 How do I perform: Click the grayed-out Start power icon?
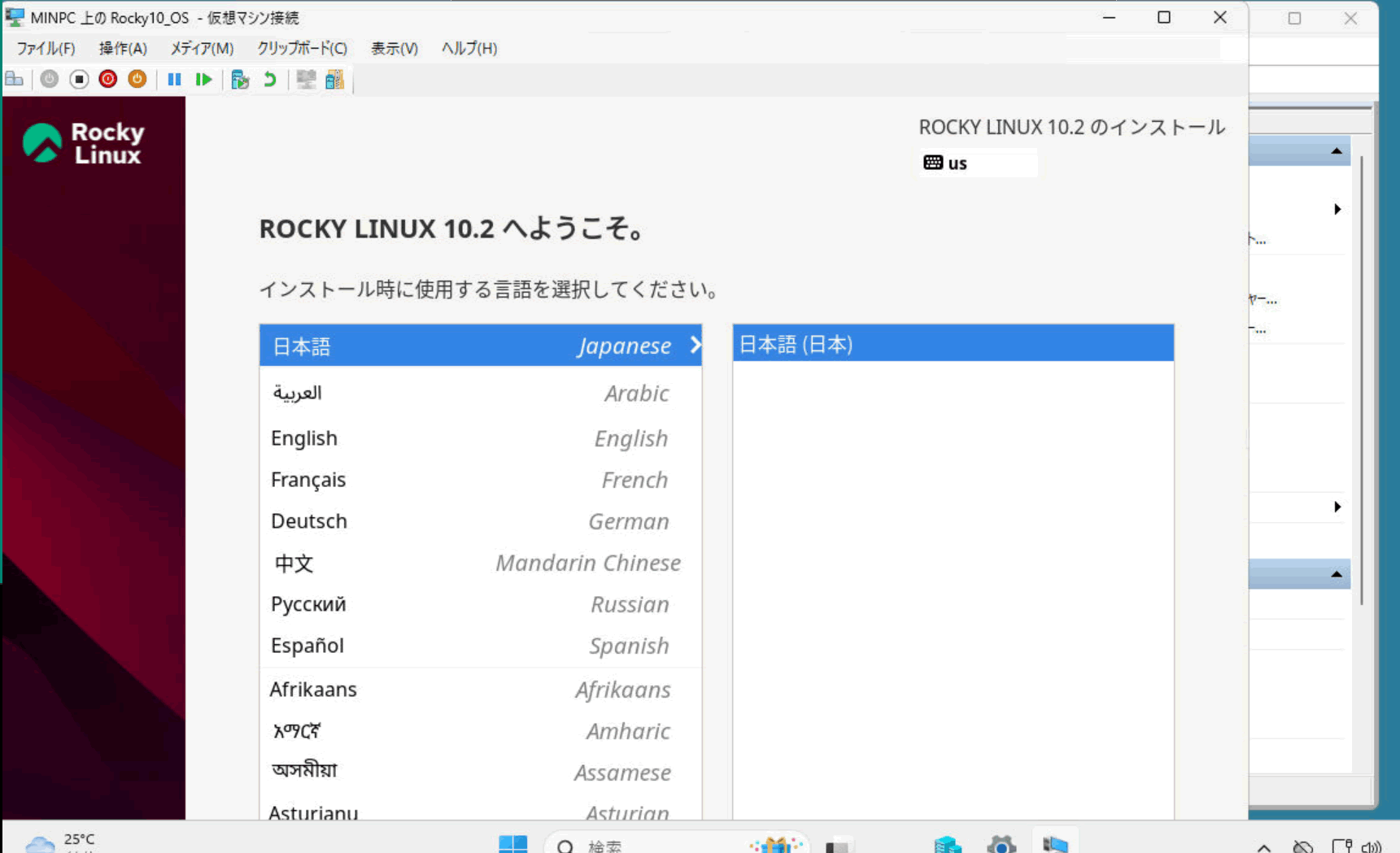(50, 79)
